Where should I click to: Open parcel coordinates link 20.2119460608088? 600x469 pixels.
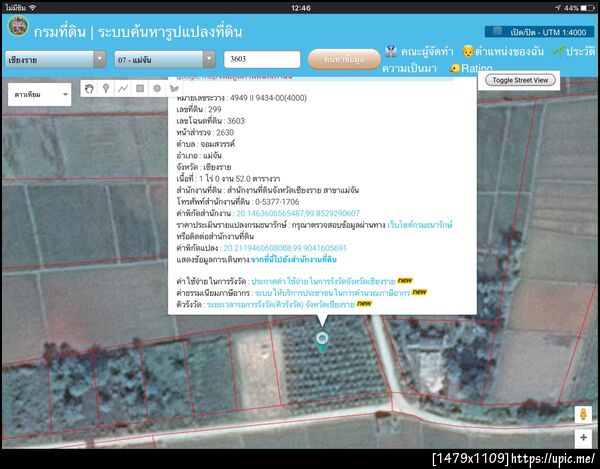(x=285, y=248)
